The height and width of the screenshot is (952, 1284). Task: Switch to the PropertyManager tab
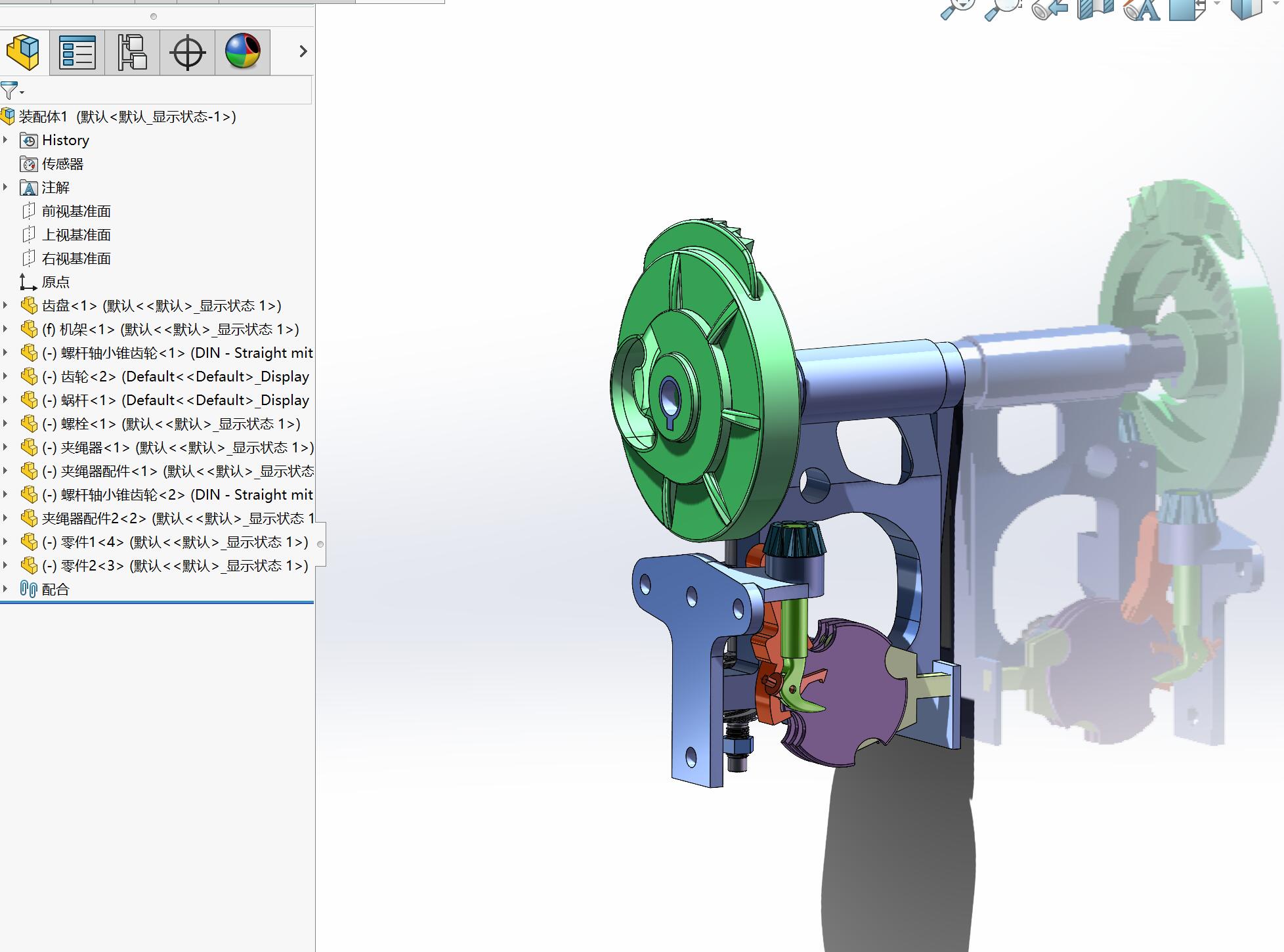(x=77, y=52)
